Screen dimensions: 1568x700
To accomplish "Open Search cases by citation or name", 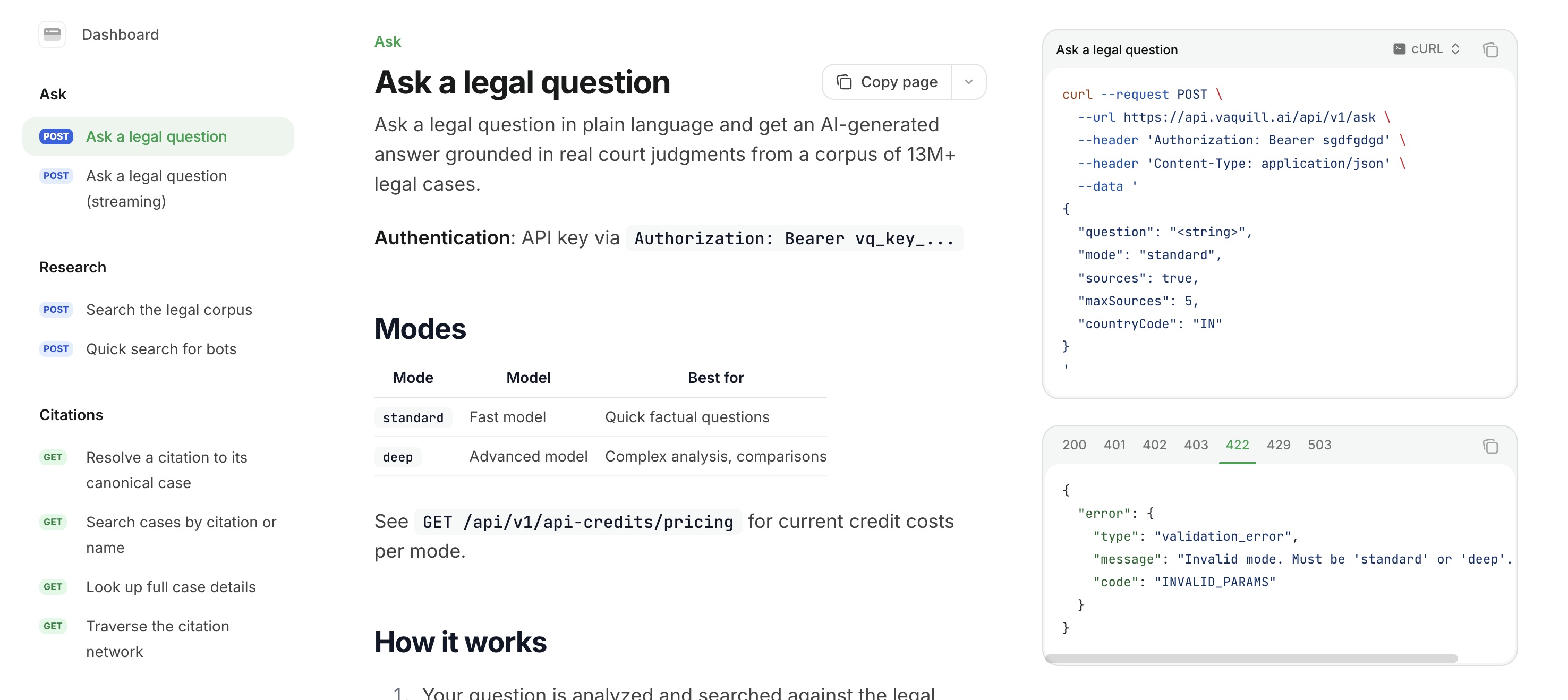I will pyautogui.click(x=158, y=535).
